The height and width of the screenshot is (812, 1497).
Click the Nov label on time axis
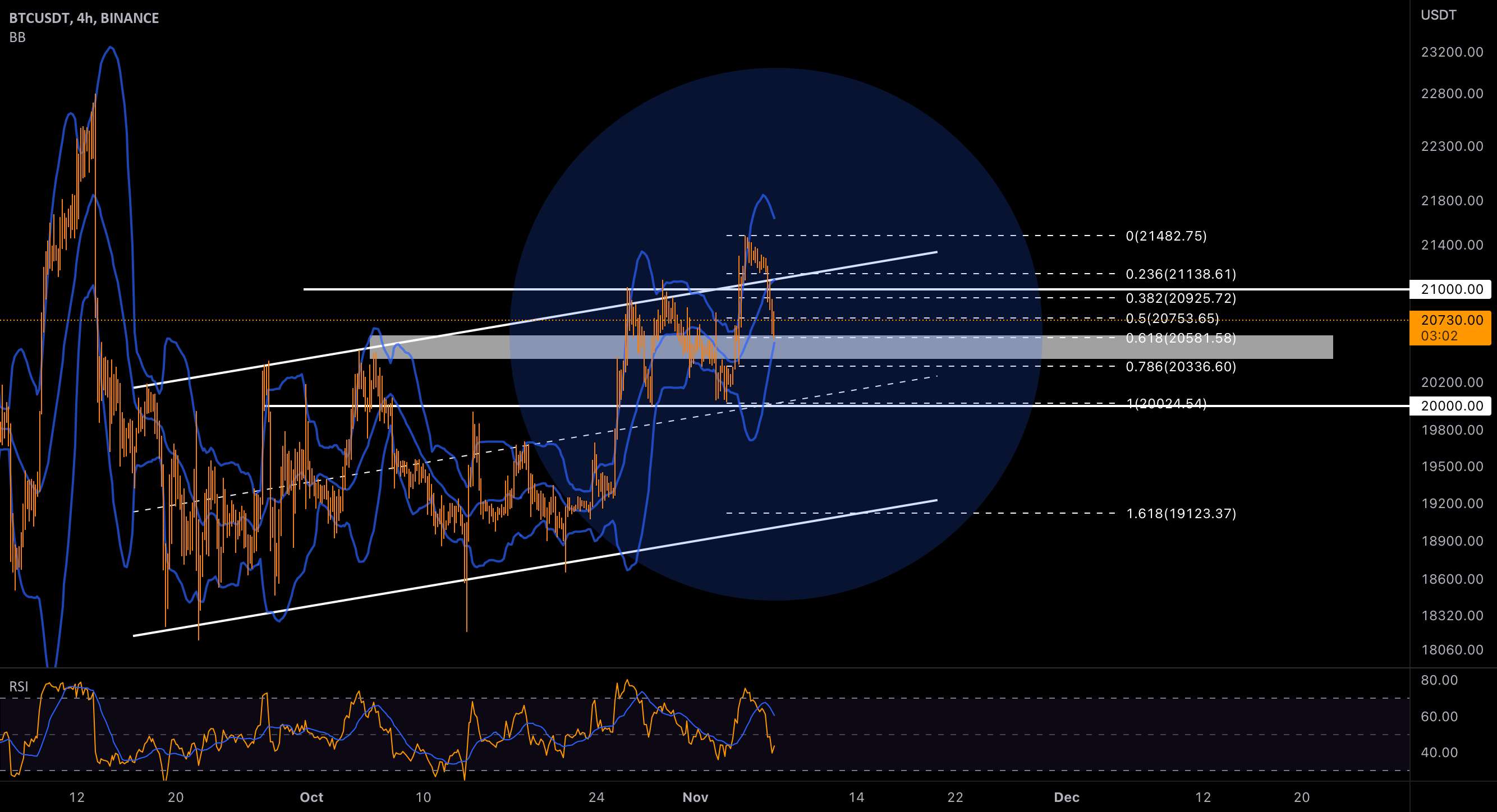[696, 797]
